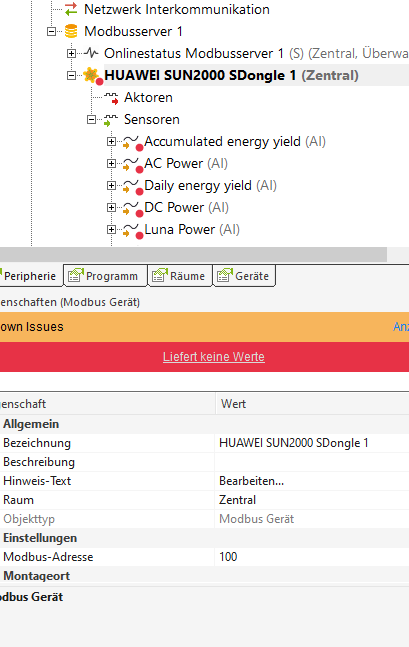The image size is (409, 647).
Task: Expand the Luna Power sensor
Action: point(111,229)
